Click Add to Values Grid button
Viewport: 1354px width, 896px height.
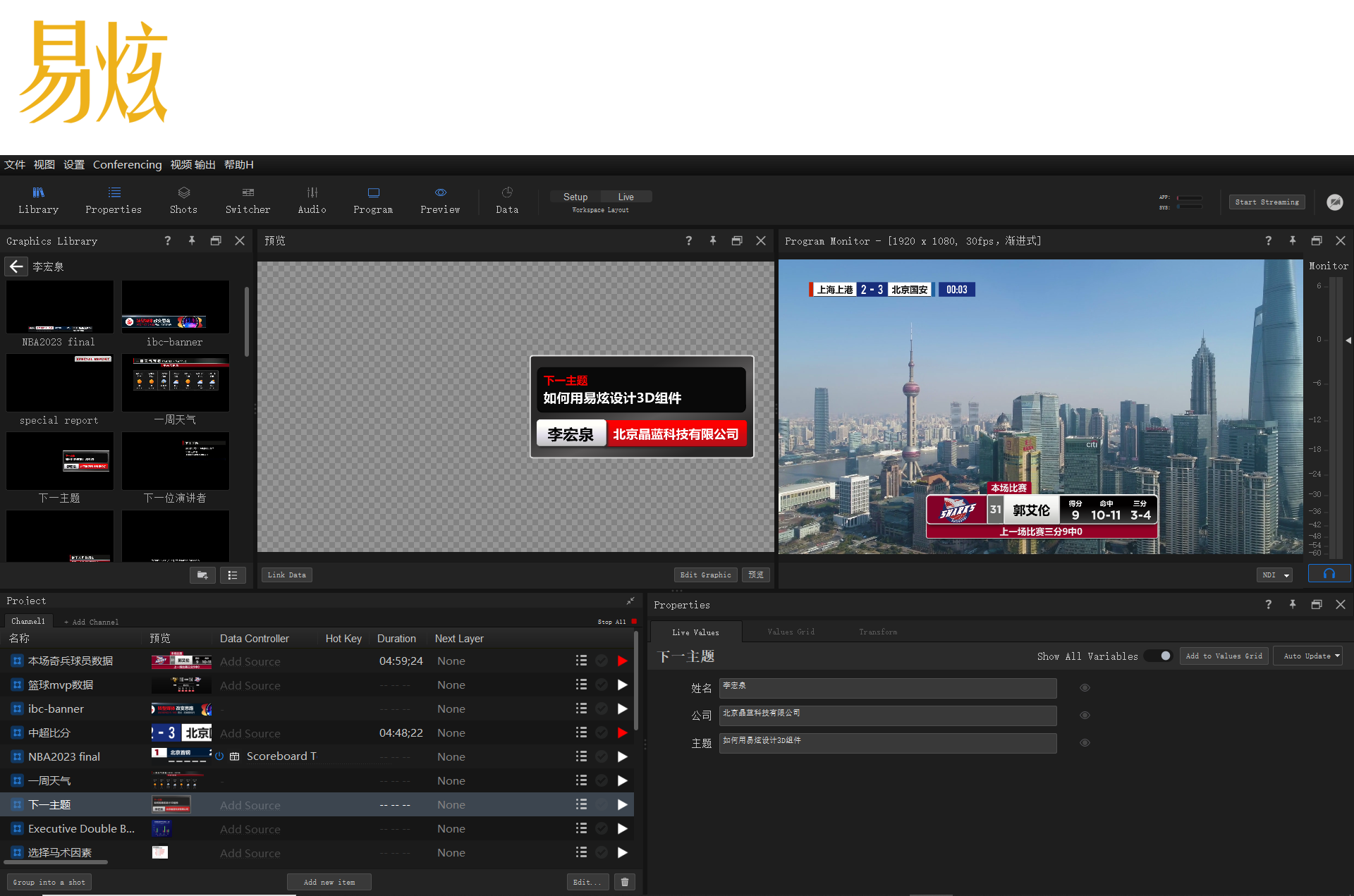tap(1224, 656)
